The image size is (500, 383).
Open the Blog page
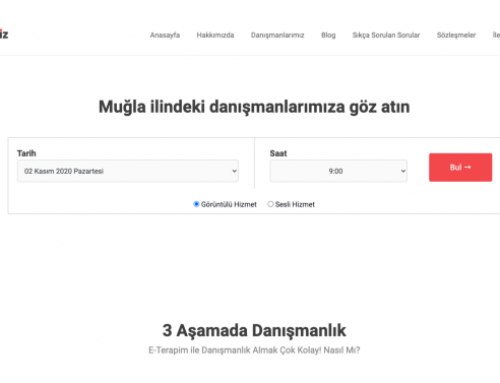(x=328, y=35)
